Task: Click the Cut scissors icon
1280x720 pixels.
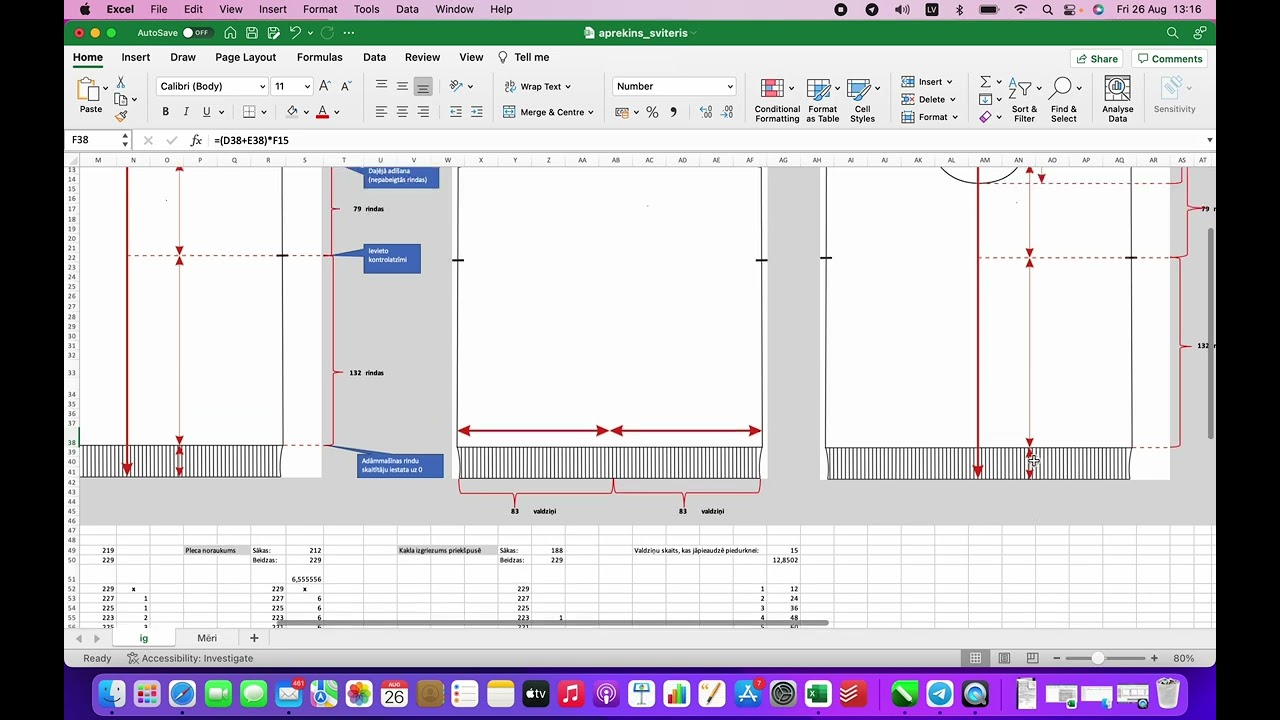Action: point(121,83)
